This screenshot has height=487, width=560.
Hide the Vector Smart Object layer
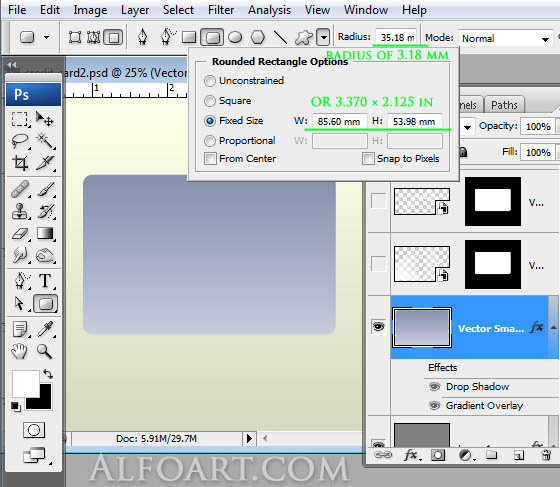click(379, 326)
